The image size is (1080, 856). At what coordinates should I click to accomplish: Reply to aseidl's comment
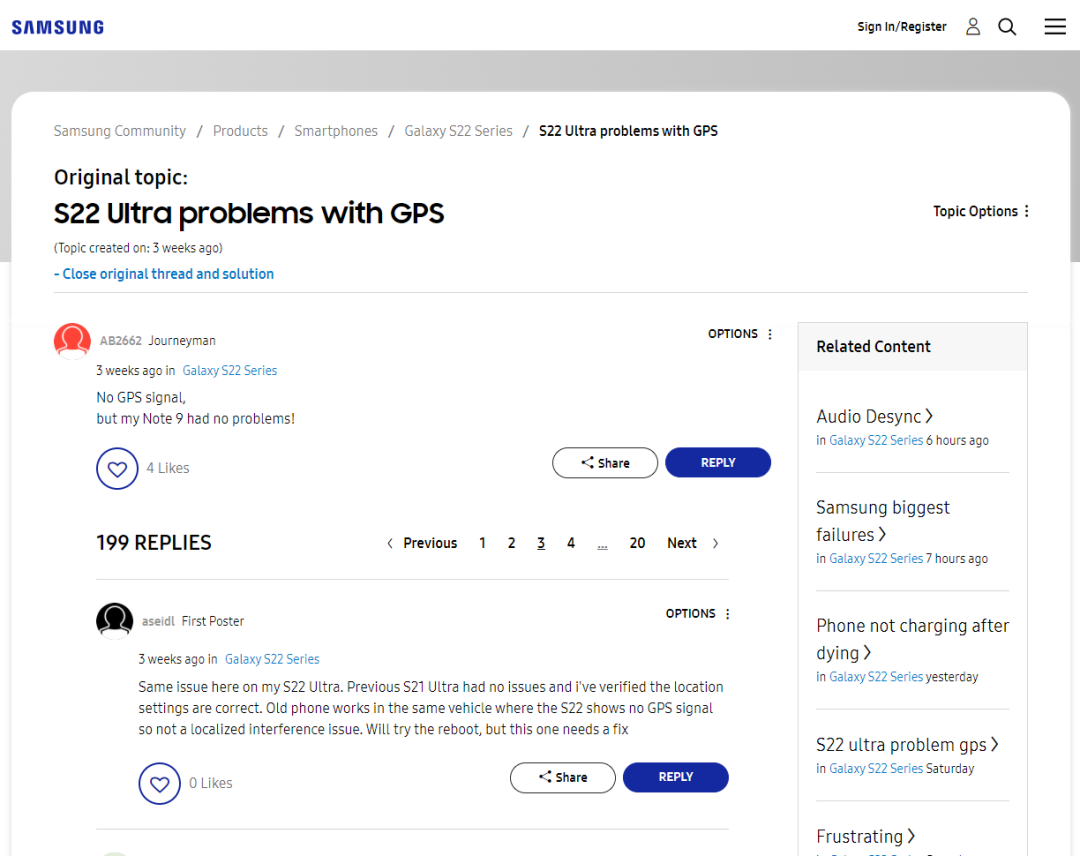coord(676,777)
